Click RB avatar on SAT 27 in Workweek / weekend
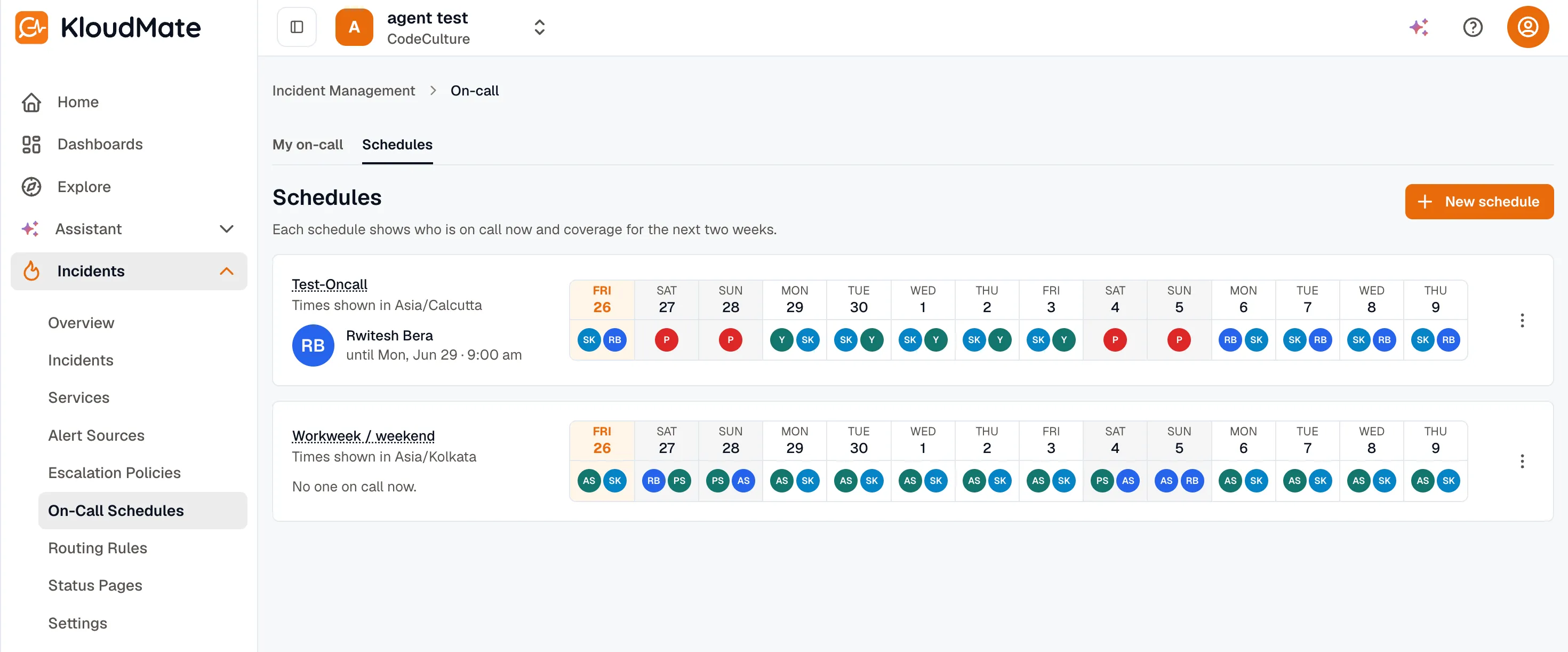This screenshot has height=652, width=1568. point(654,480)
